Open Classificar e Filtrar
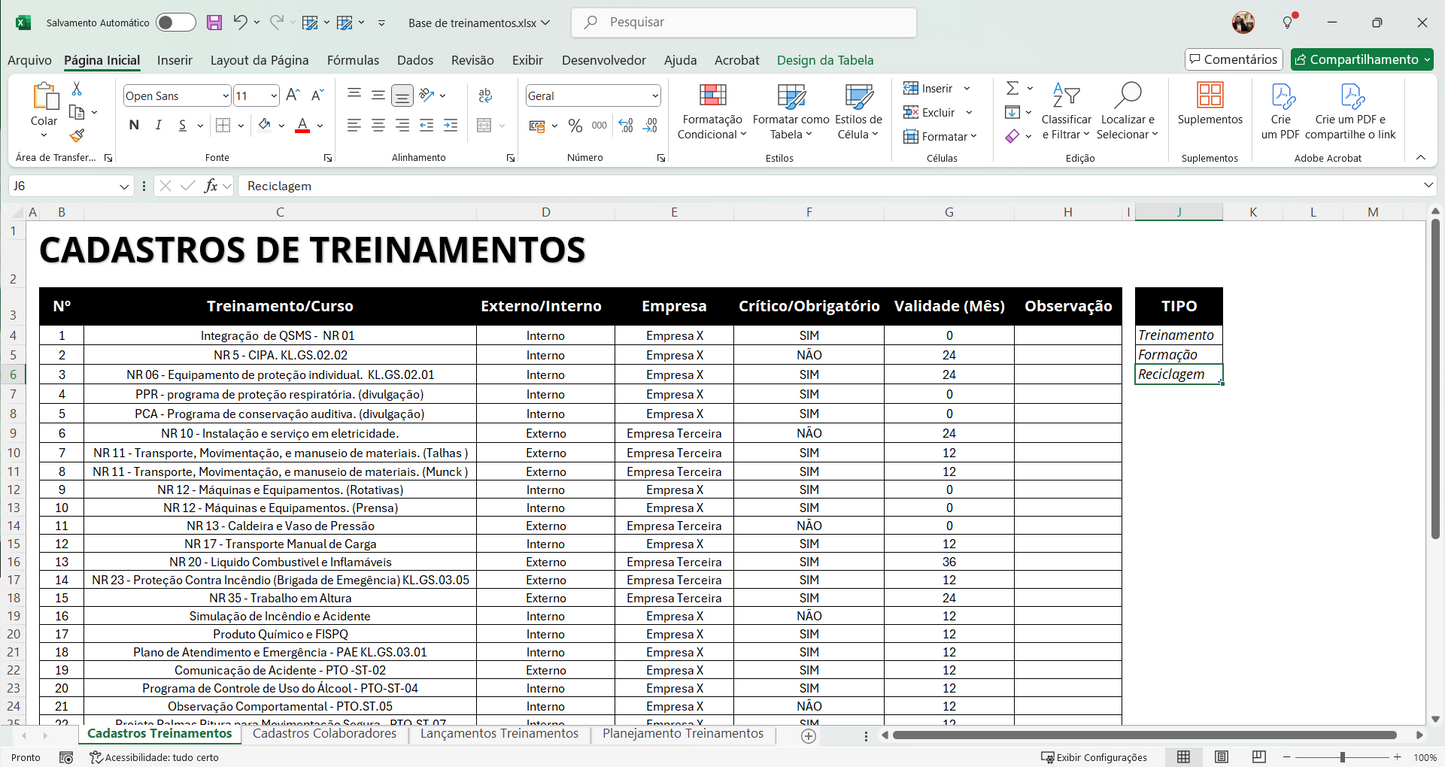 1066,110
